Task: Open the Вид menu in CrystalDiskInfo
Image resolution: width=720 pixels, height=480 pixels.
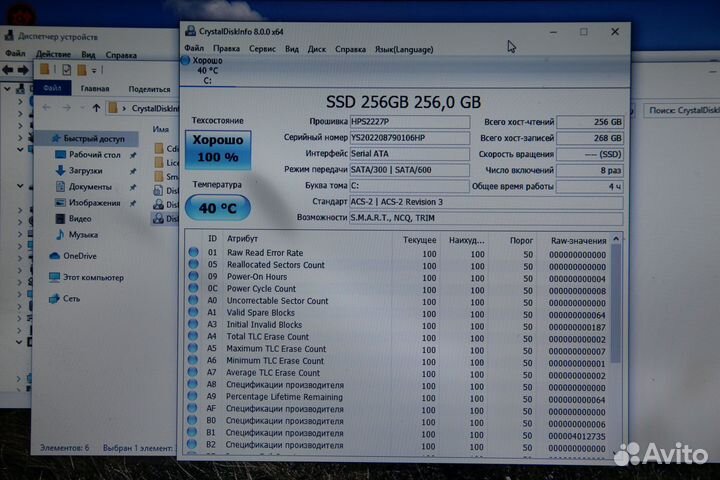Action: coord(292,49)
